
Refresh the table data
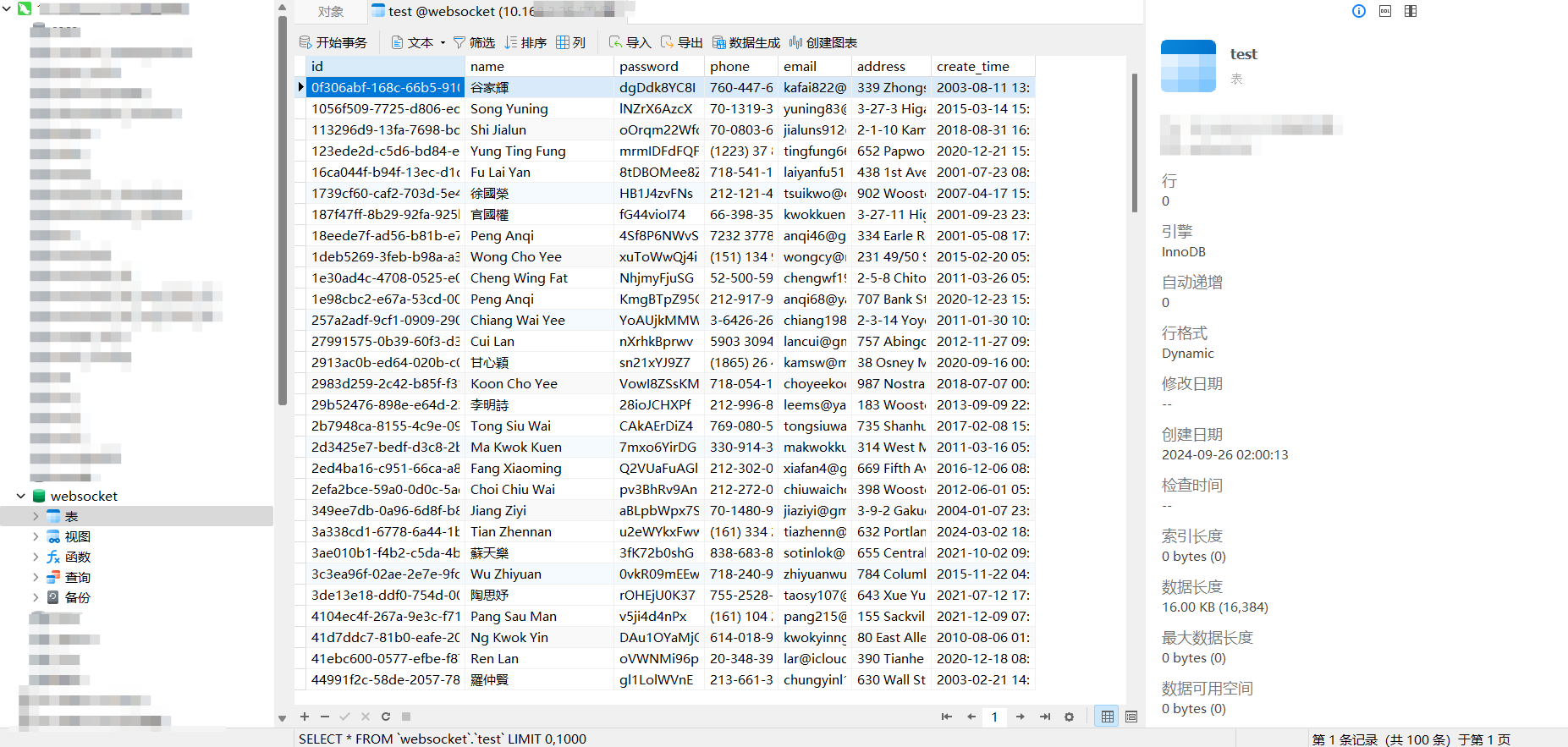click(x=386, y=717)
